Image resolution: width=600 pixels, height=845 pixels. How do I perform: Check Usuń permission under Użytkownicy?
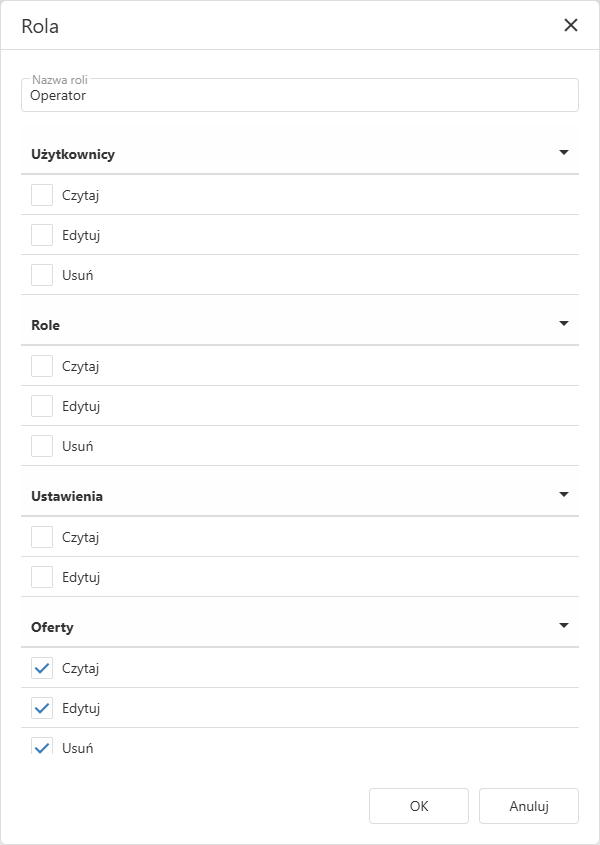(x=42, y=275)
